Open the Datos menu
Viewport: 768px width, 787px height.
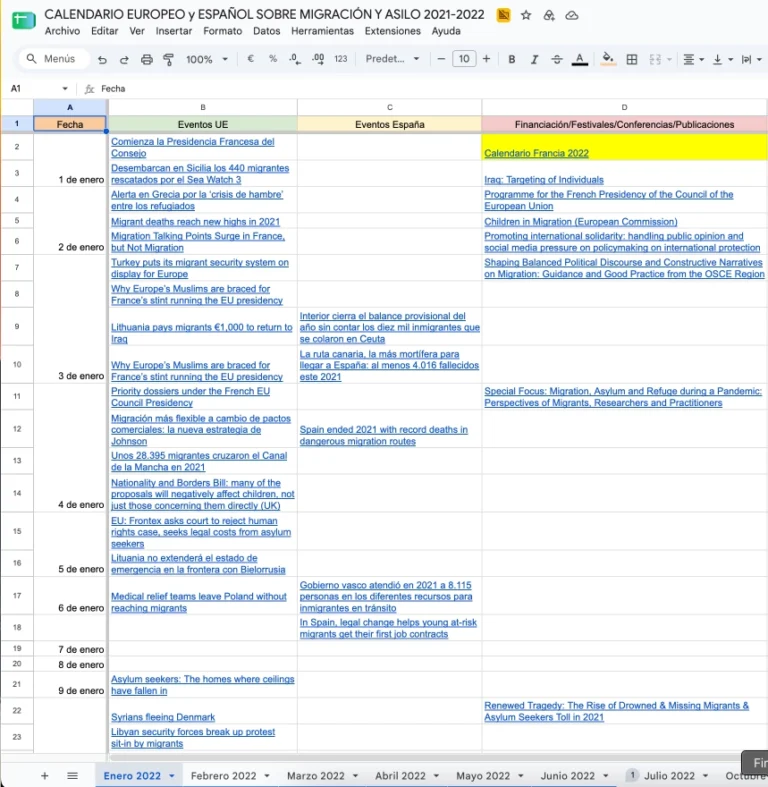pos(267,31)
